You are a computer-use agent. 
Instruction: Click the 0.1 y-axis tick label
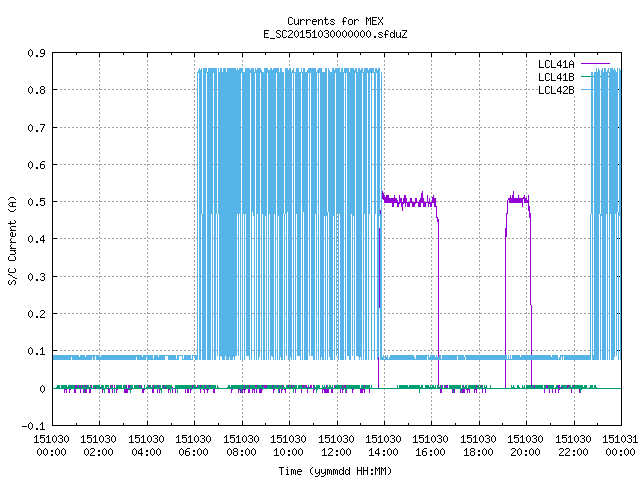36,351
